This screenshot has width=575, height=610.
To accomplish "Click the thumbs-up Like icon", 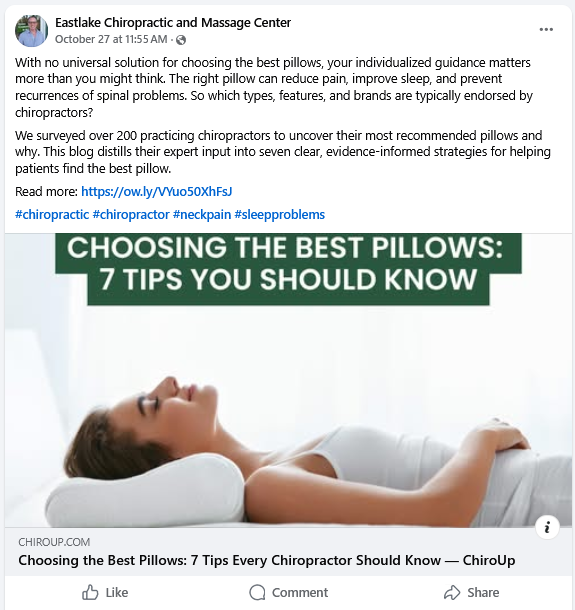I will pyautogui.click(x=90, y=592).
